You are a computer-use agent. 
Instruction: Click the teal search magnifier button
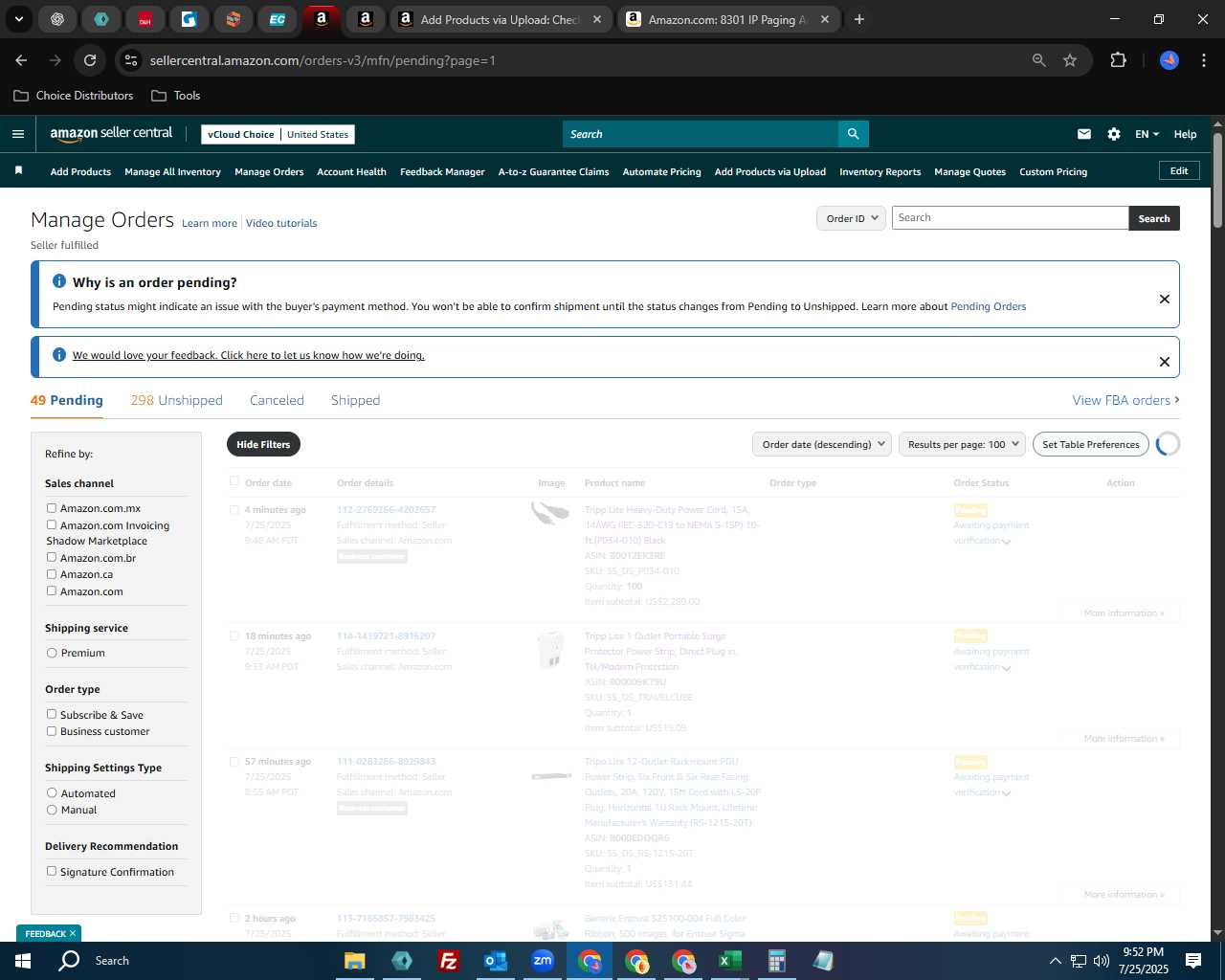(x=853, y=134)
